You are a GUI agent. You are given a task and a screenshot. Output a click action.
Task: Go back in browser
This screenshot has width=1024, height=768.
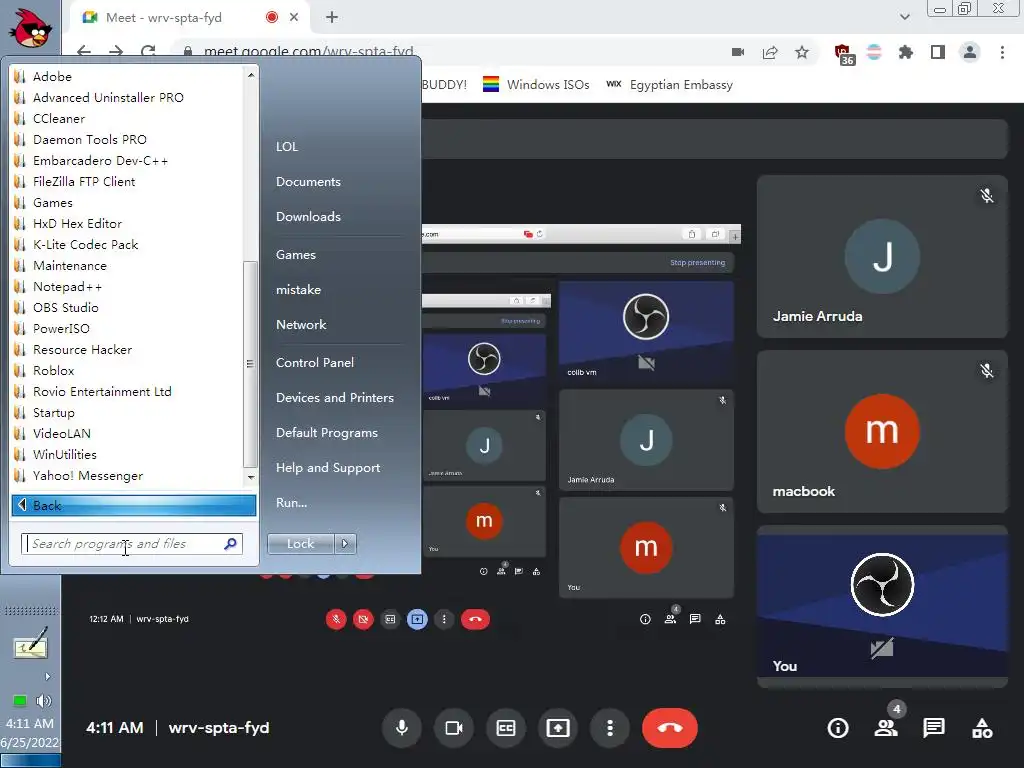[84, 52]
